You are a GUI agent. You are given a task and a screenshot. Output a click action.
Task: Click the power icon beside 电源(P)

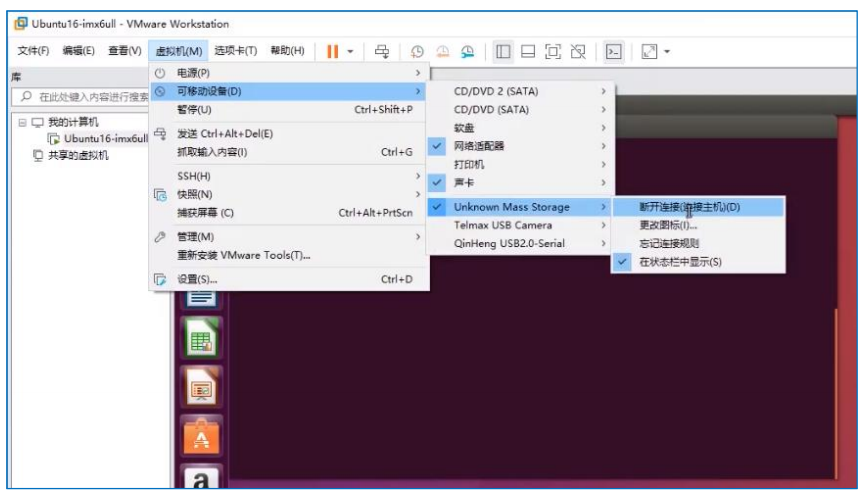click(x=160, y=73)
